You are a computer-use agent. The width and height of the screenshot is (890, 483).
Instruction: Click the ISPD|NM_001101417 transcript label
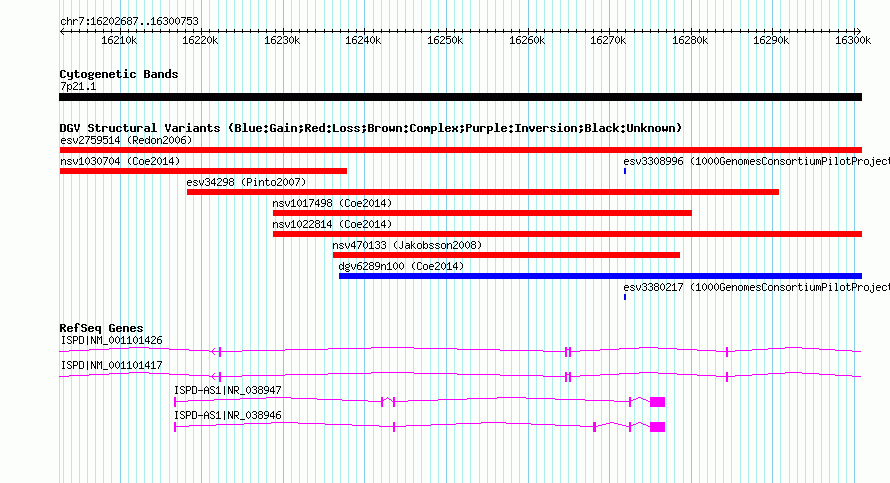click(x=111, y=366)
